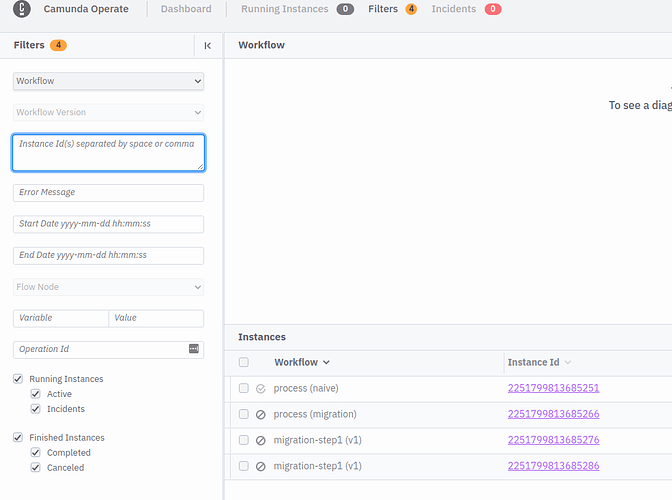Image resolution: width=672 pixels, height=500 pixels.
Task: Sort instances by Workflow column
Action: click(x=302, y=362)
